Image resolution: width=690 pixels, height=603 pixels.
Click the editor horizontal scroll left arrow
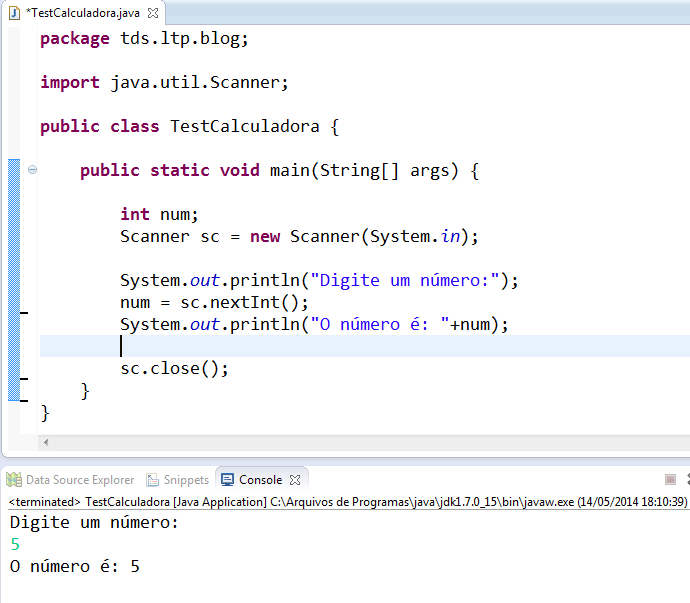(x=46, y=442)
